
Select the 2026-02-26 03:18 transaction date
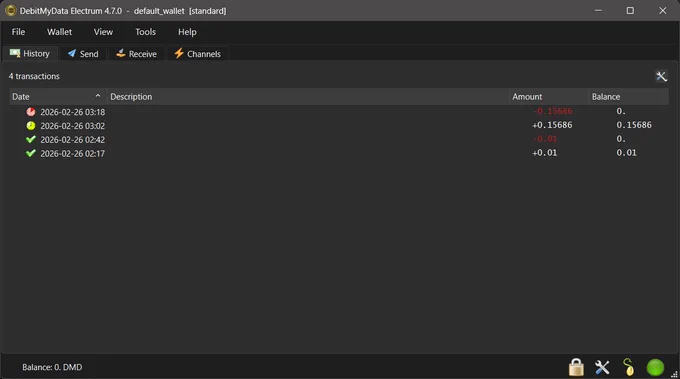coord(72,112)
